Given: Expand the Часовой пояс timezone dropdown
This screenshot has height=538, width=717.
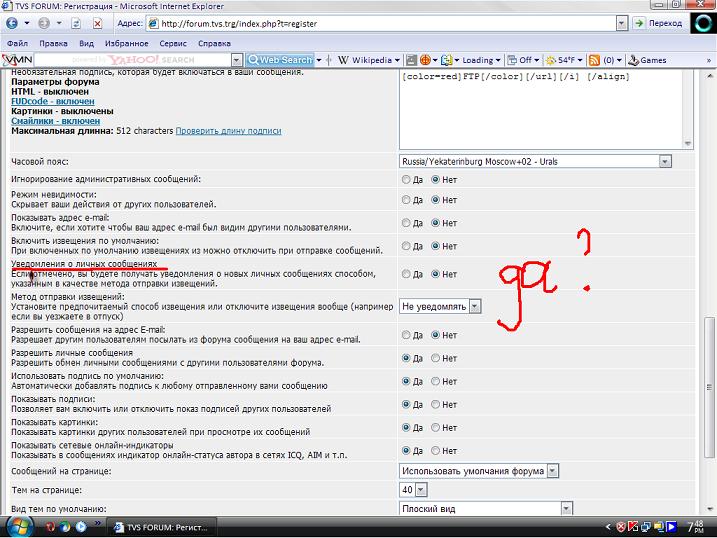Looking at the screenshot, I should pyautogui.click(x=664, y=161).
